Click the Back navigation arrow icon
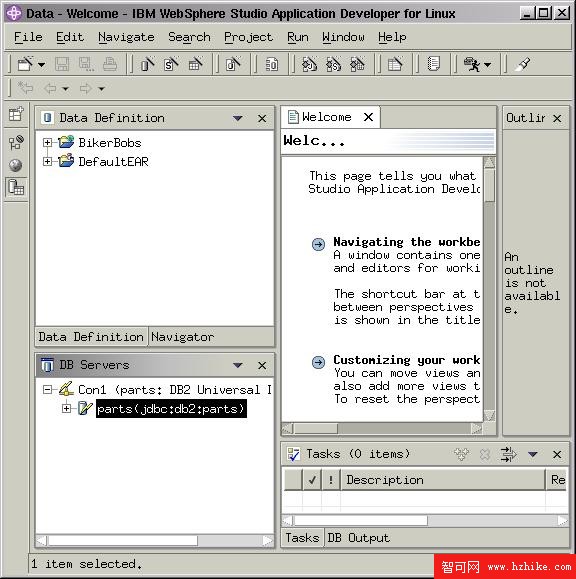The height and width of the screenshot is (579, 576). 50,88
